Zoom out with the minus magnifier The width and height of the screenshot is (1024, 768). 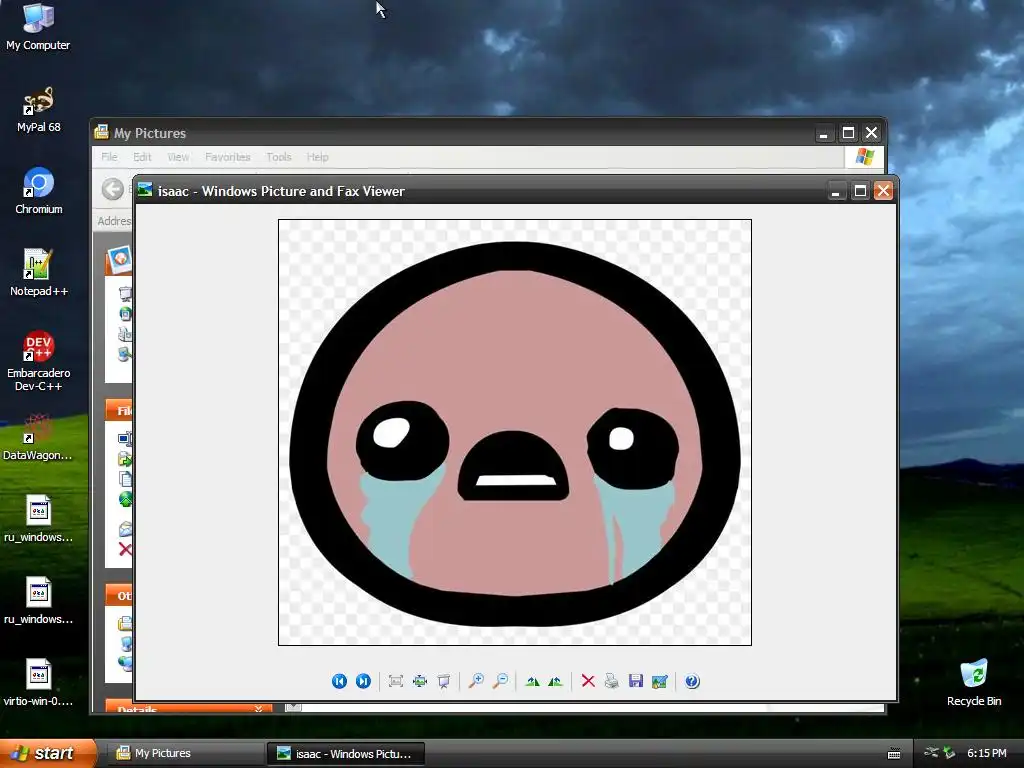point(500,681)
